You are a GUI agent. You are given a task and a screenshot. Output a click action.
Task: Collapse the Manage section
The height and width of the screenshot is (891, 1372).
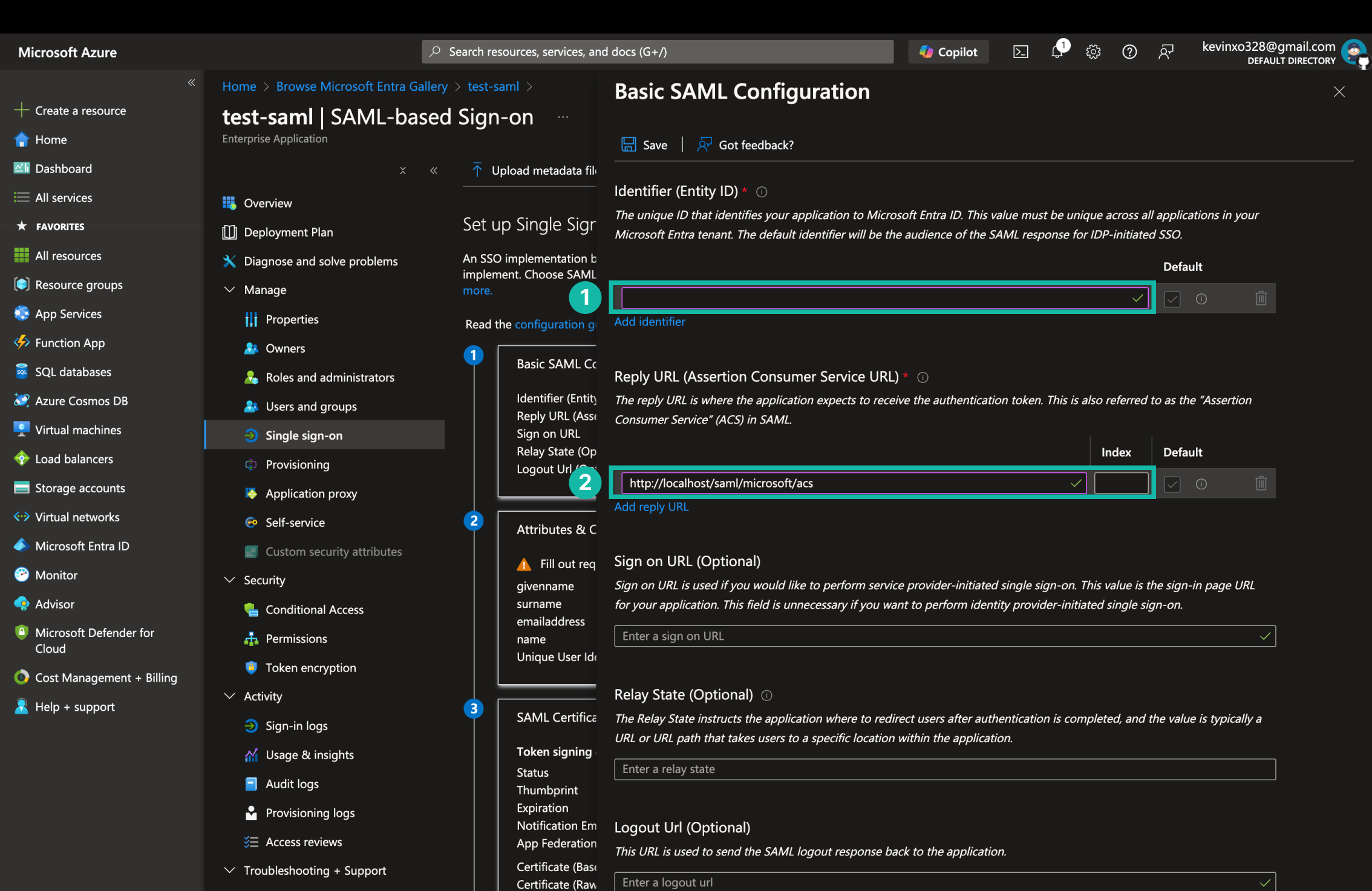tap(229, 290)
